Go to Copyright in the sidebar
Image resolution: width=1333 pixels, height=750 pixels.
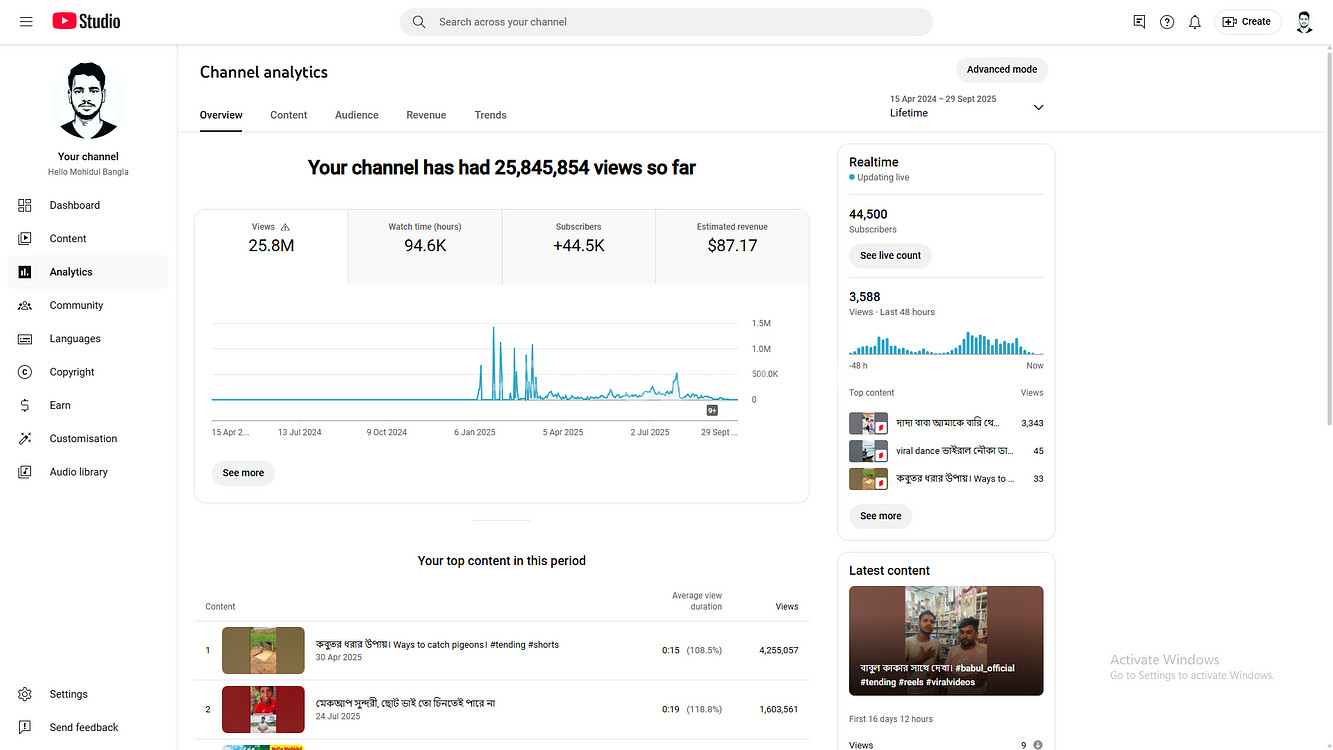(72, 372)
